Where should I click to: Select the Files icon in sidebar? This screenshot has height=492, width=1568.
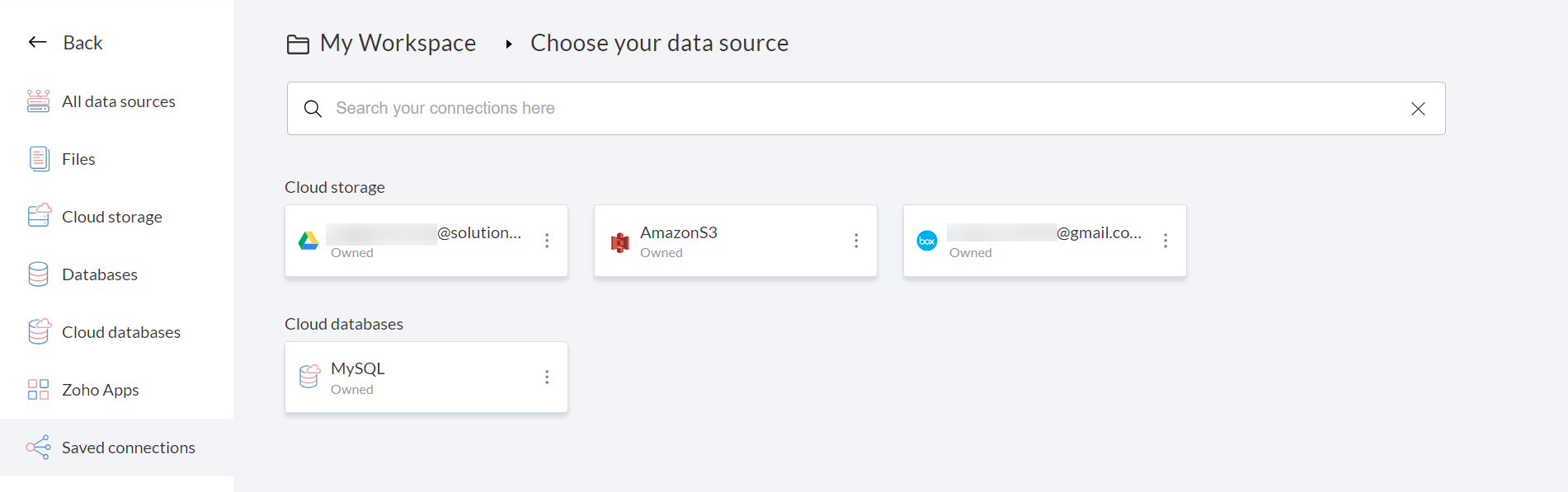(39, 159)
